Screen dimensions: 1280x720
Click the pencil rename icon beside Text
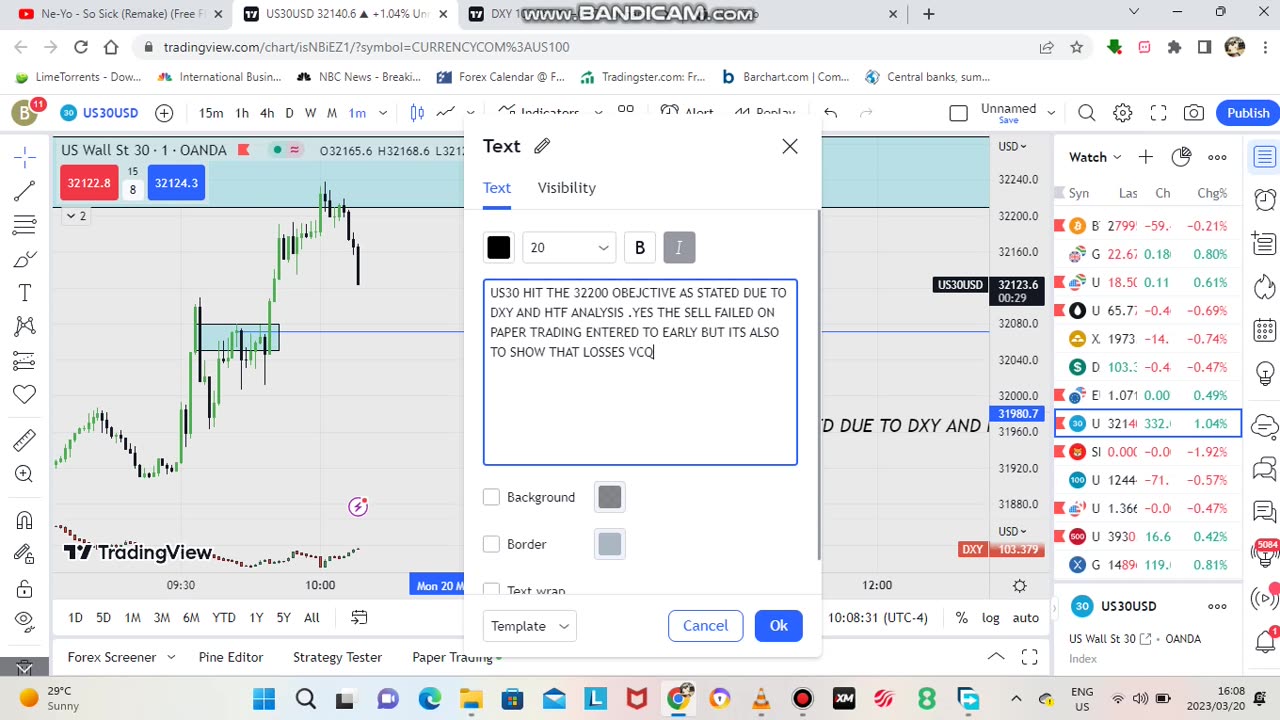pos(542,146)
